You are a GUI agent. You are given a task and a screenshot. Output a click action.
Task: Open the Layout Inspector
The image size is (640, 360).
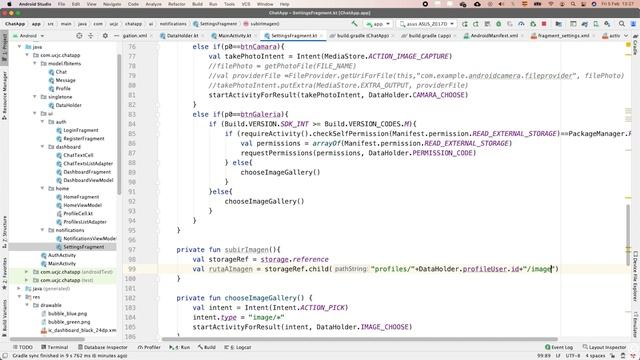coord(604,347)
